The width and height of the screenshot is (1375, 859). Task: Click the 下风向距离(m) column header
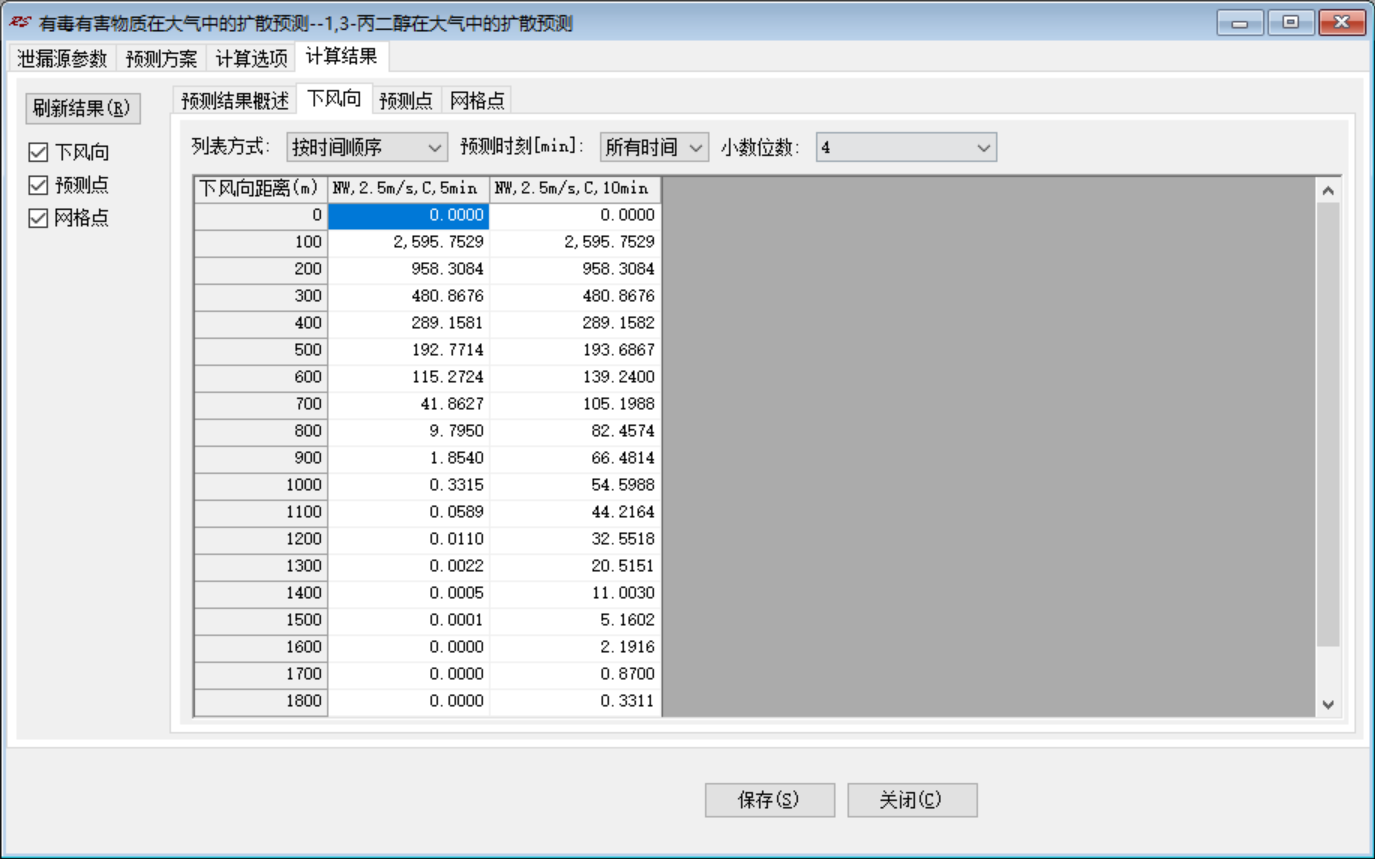(x=261, y=188)
